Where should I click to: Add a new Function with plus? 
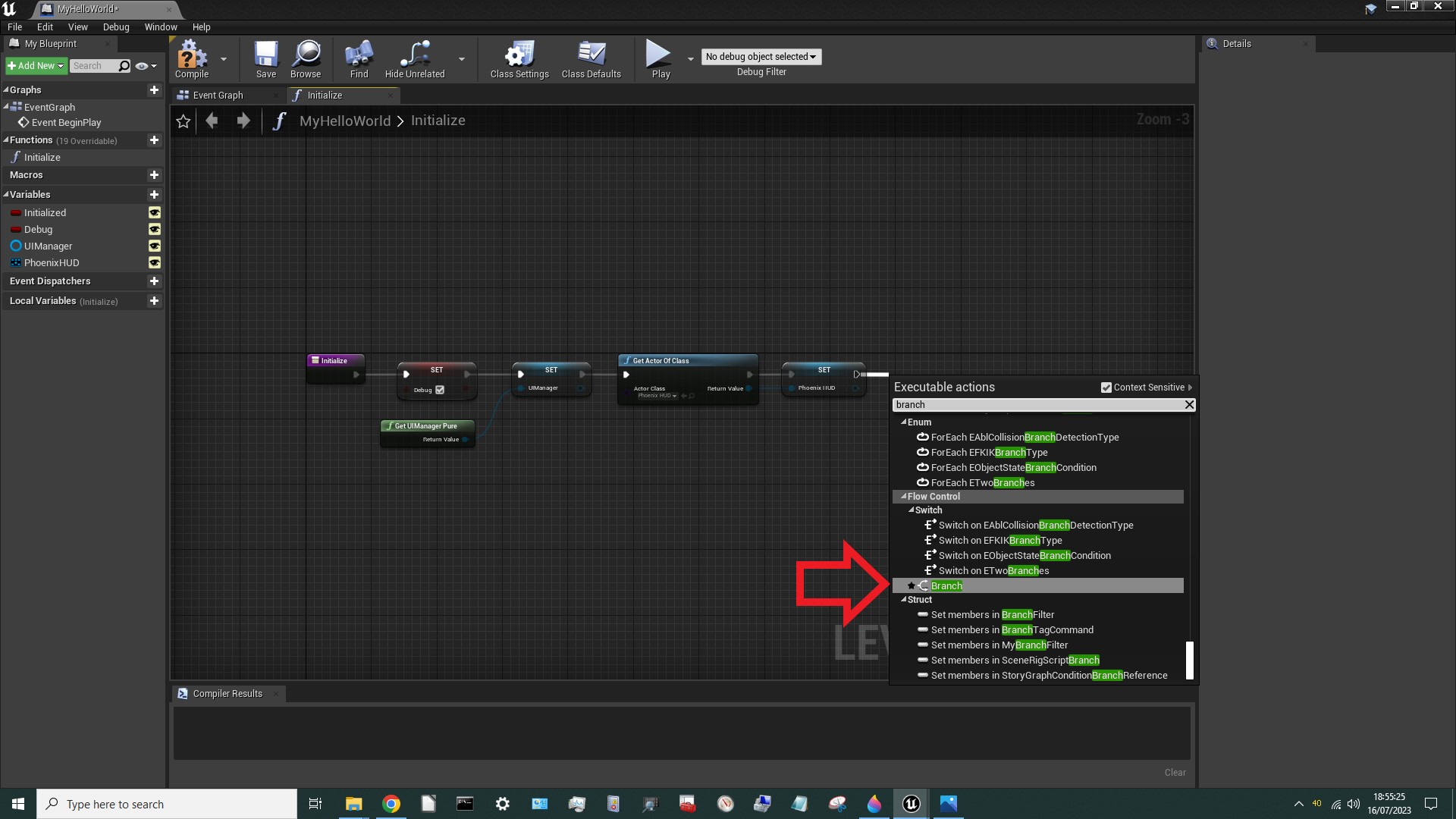point(154,140)
